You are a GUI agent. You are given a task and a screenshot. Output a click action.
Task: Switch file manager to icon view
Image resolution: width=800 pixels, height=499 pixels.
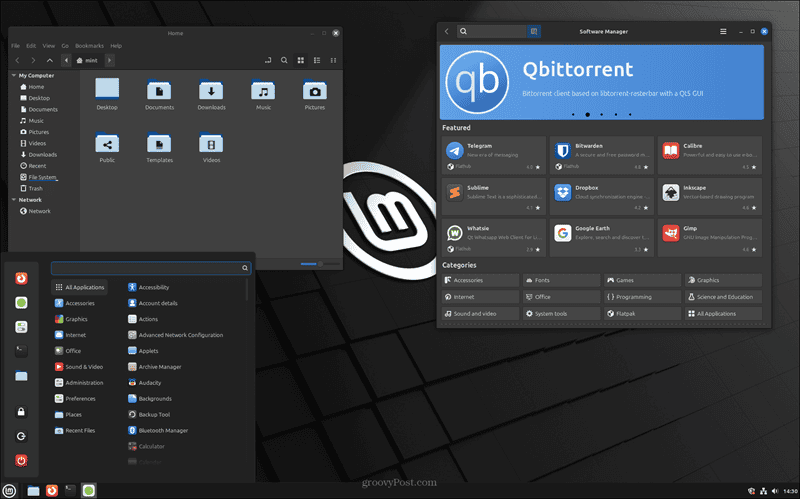click(x=301, y=60)
